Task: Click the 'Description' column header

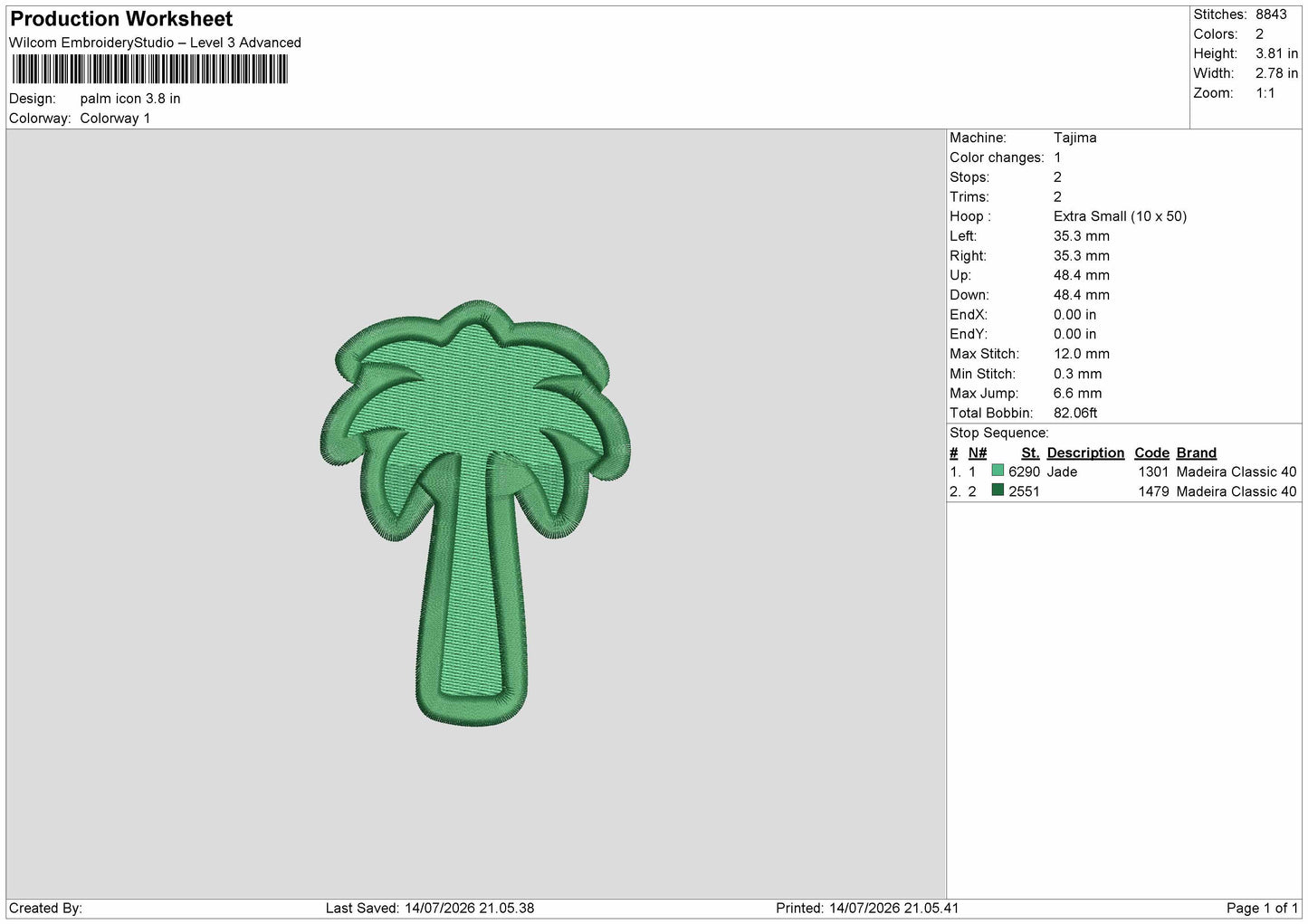Action: tap(1085, 452)
